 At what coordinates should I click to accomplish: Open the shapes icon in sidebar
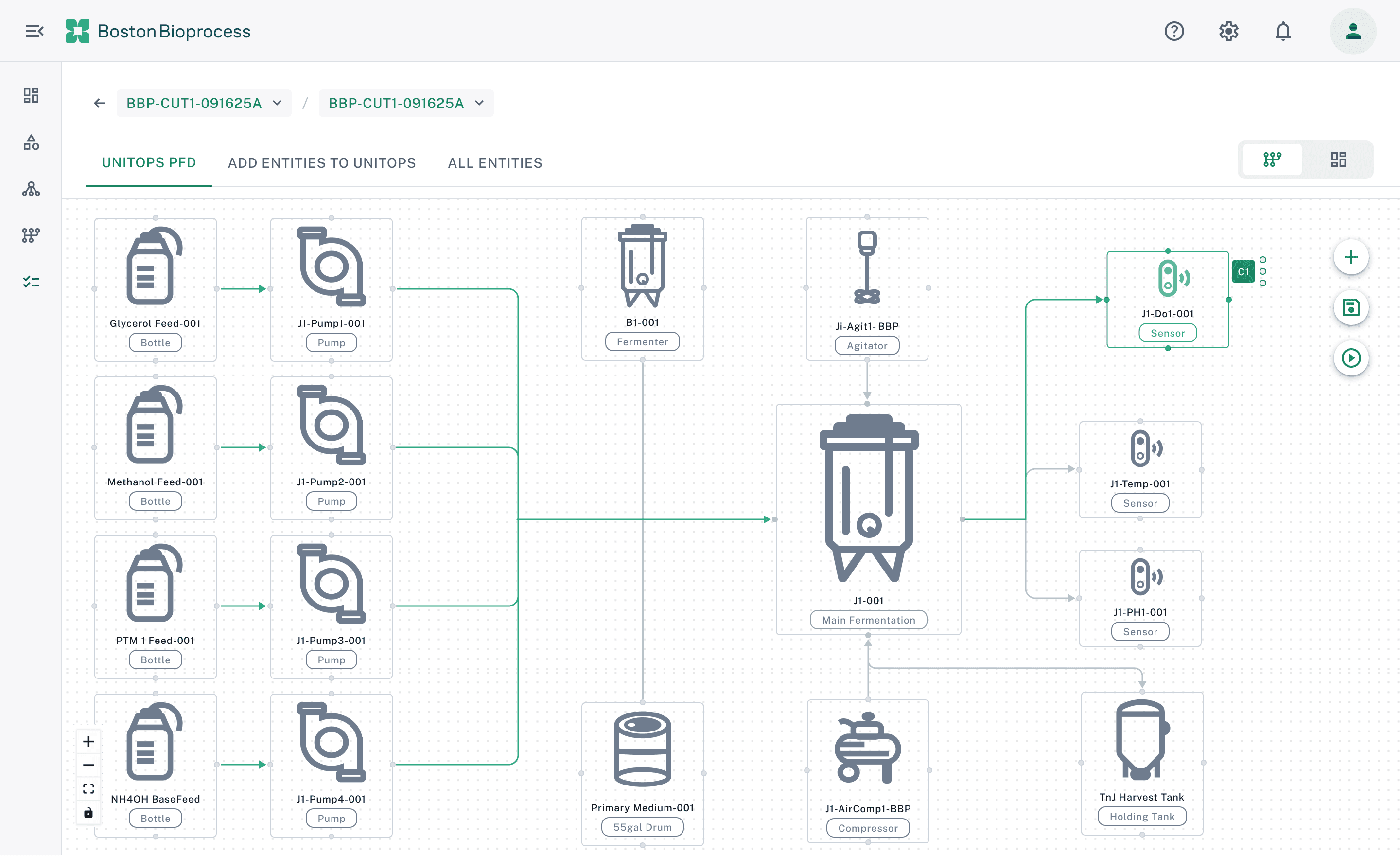[x=31, y=142]
